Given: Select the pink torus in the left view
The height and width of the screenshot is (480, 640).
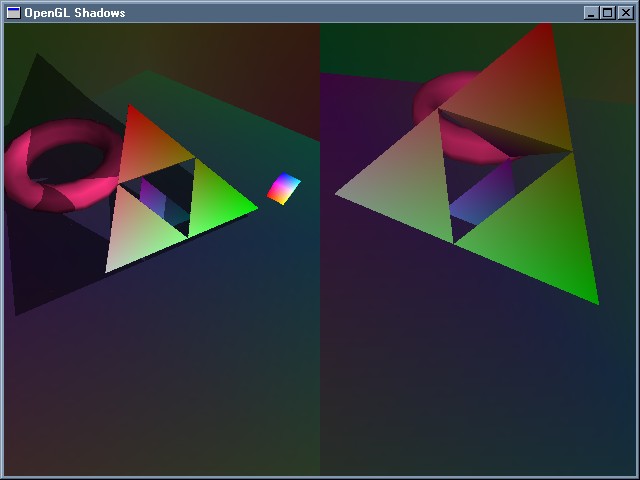Looking at the screenshot, I should click(x=30, y=182).
